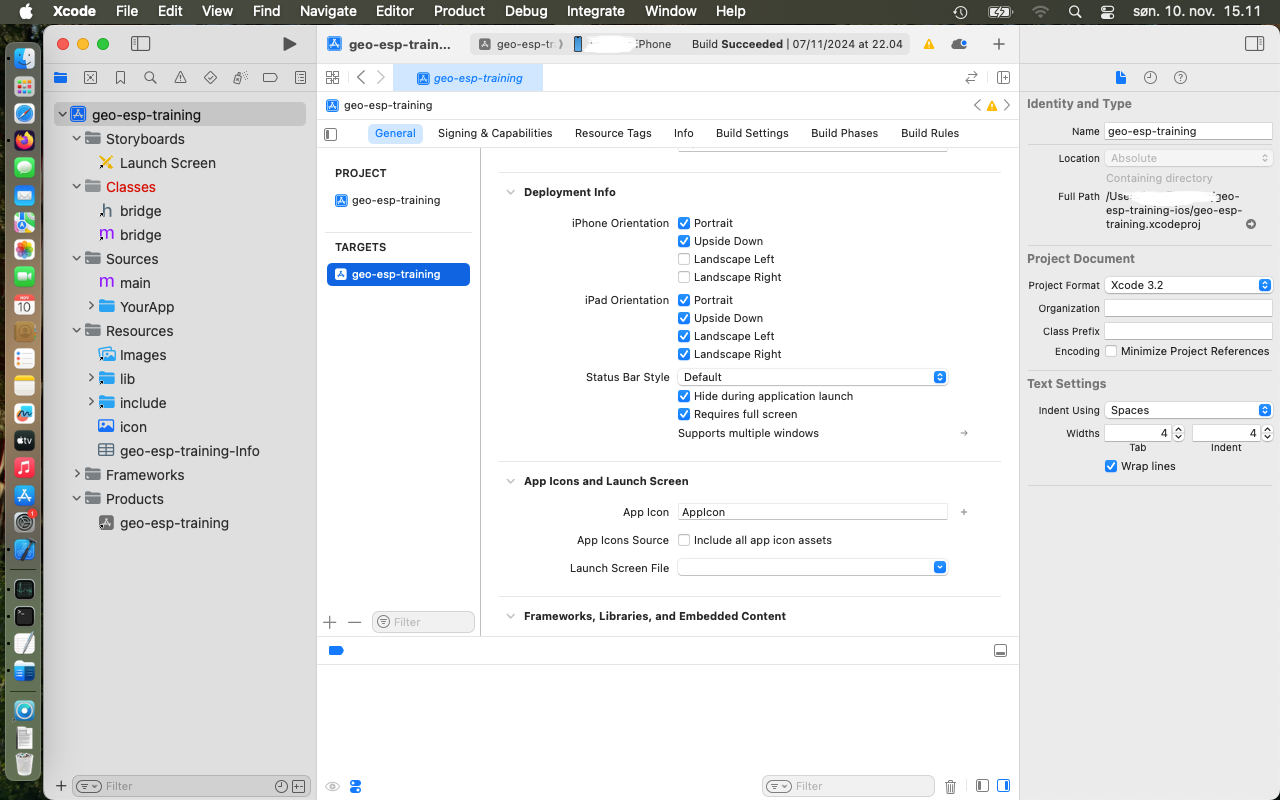
Task: Check Minimize Project References
Action: click(x=1111, y=351)
